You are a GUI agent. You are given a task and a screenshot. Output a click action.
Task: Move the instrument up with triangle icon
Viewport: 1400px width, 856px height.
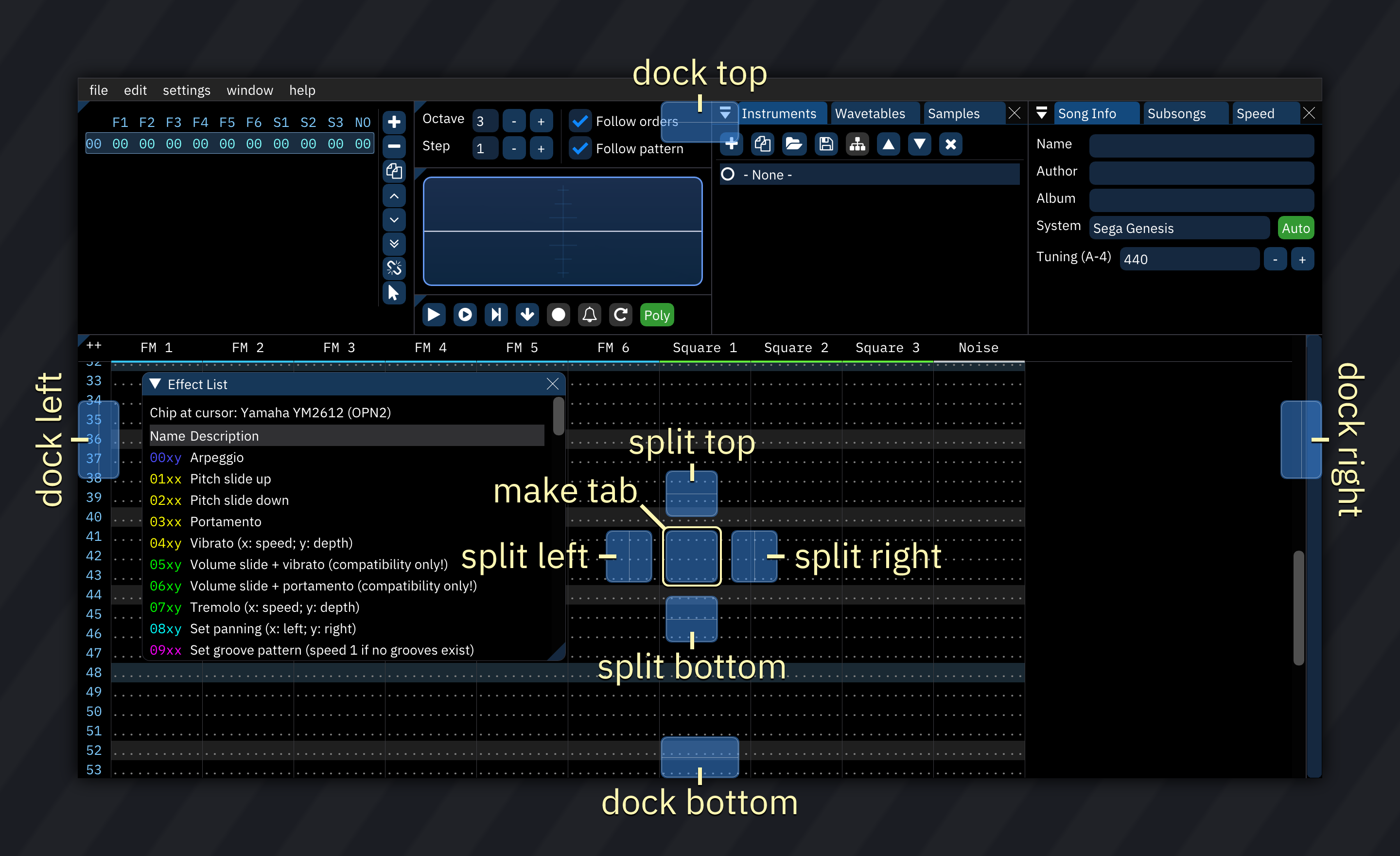click(x=888, y=144)
